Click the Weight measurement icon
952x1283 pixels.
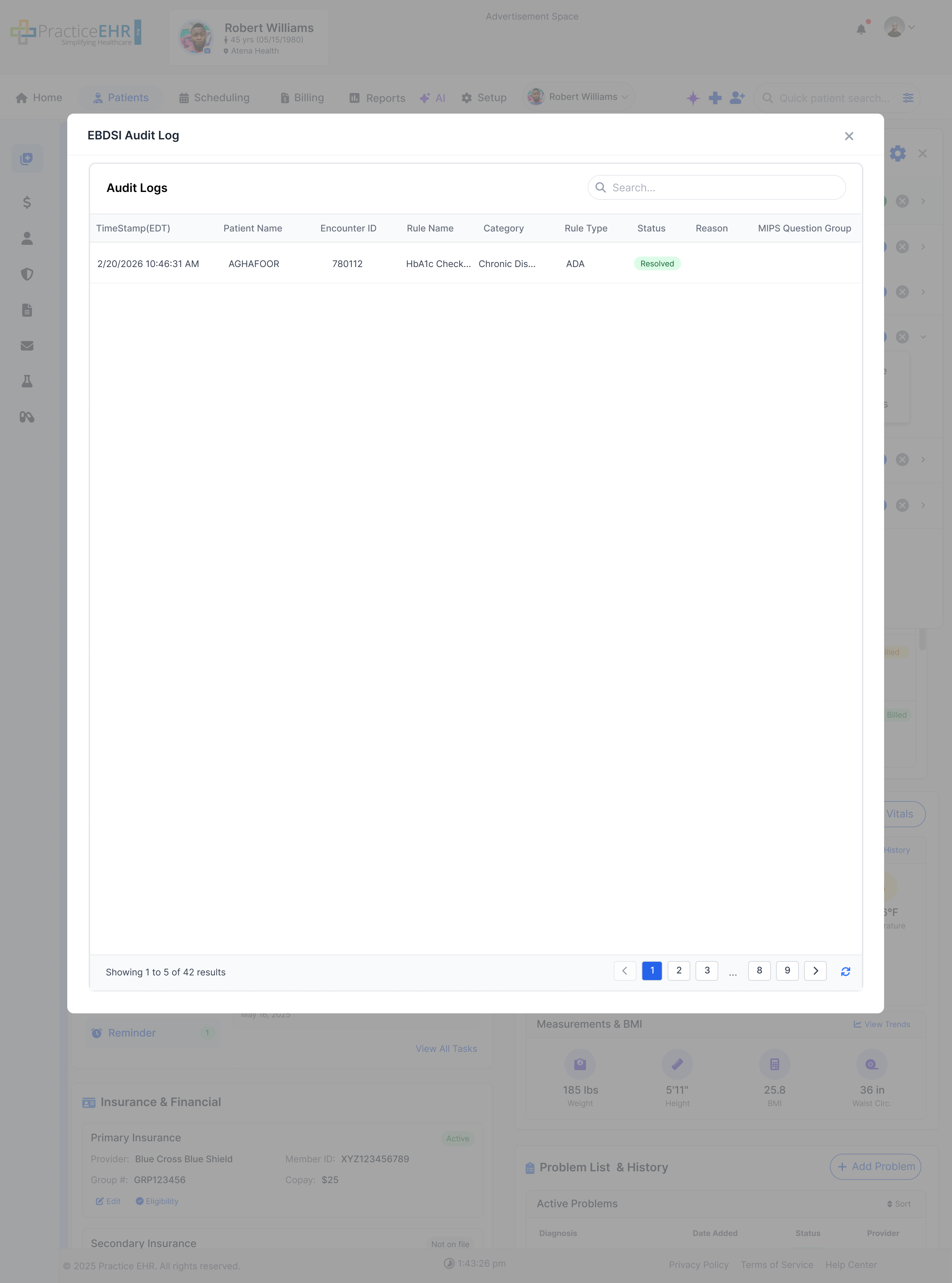coord(580,1064)
